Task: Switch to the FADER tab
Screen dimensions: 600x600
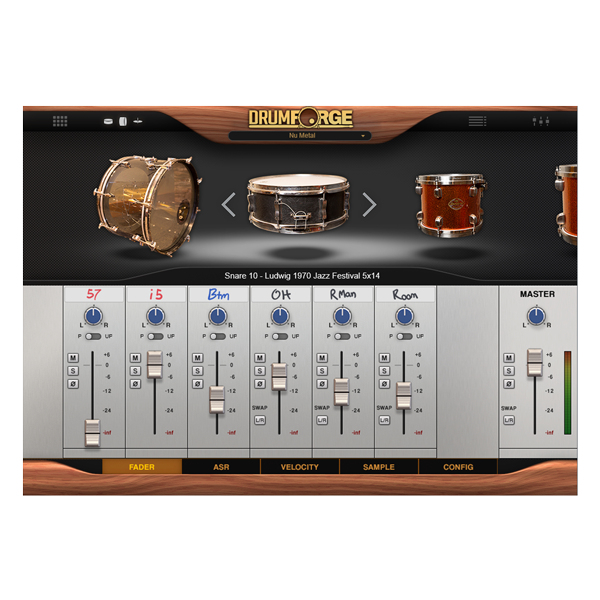Action: (142, 467)
